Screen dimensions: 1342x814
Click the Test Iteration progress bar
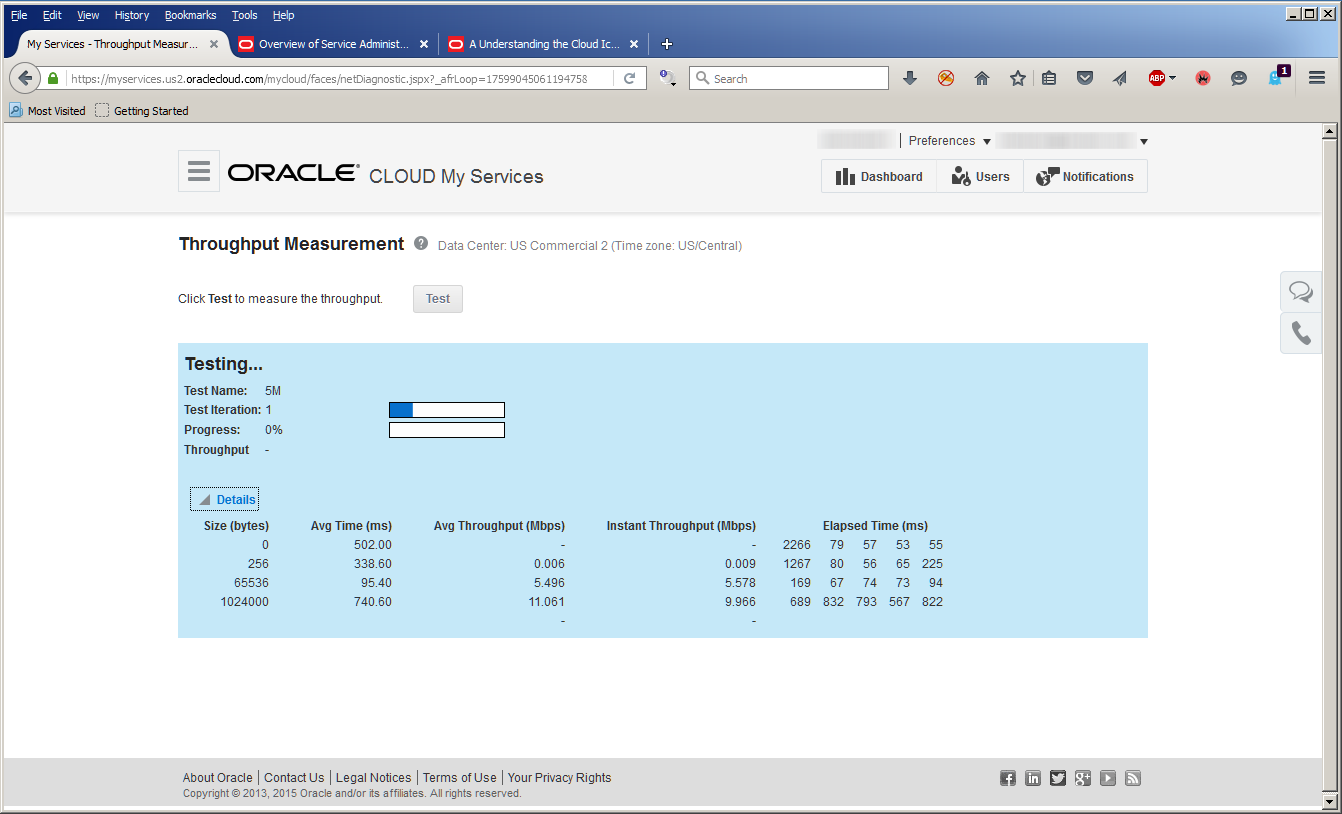click(447, 410)
